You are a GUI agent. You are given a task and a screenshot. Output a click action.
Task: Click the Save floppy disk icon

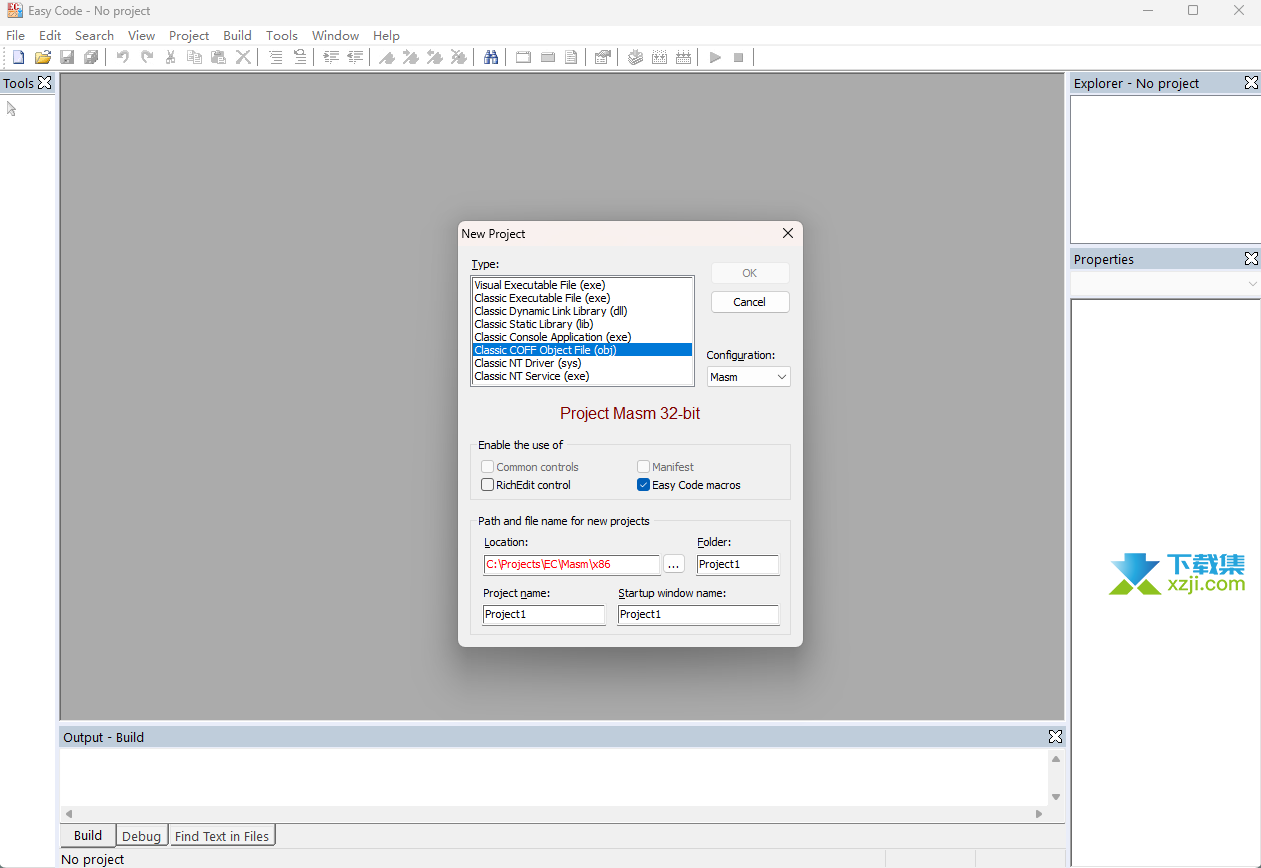(67, 57)
